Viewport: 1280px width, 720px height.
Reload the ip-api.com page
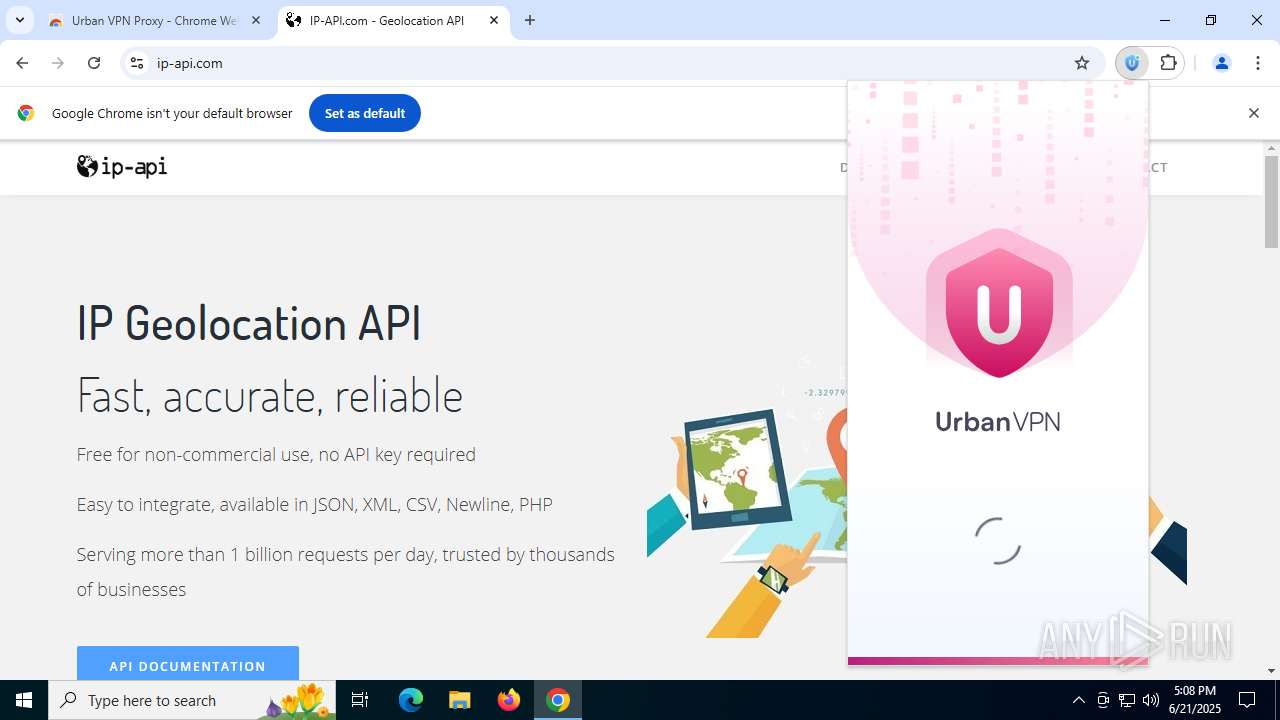[94, 63]
